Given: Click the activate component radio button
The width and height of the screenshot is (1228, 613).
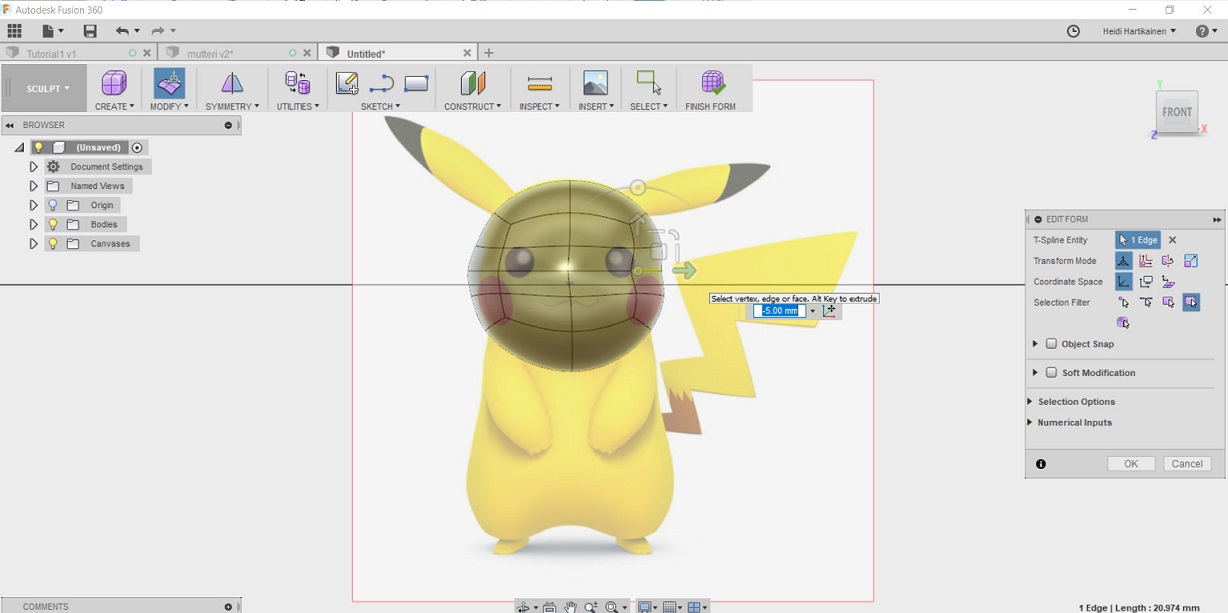Looking at the screenshot, I should click(x=138, y=147).
